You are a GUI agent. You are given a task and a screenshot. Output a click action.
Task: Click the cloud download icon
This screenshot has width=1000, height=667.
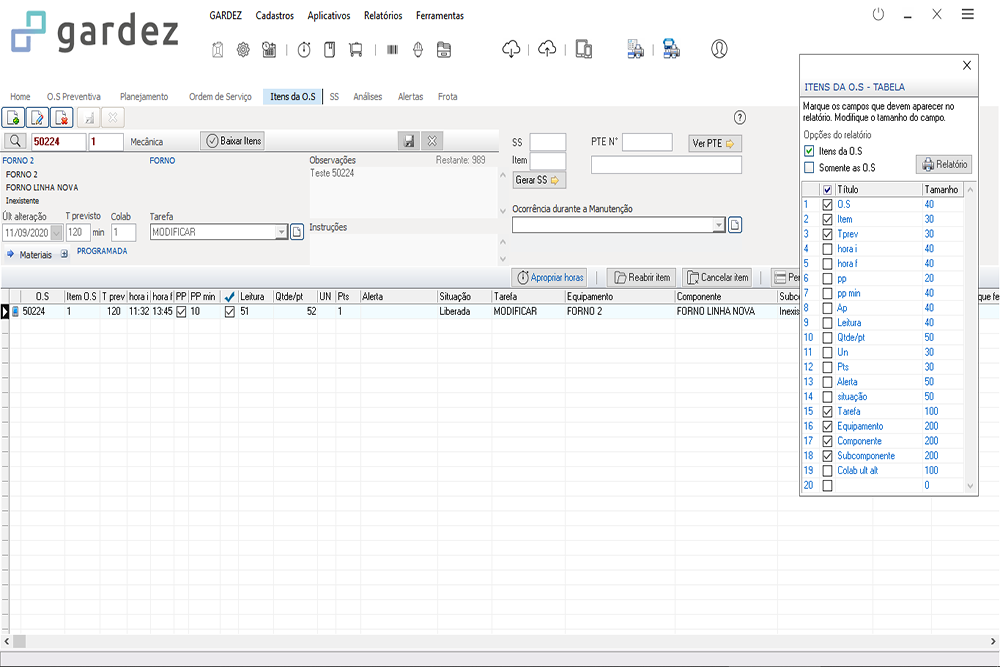point(511,49)
